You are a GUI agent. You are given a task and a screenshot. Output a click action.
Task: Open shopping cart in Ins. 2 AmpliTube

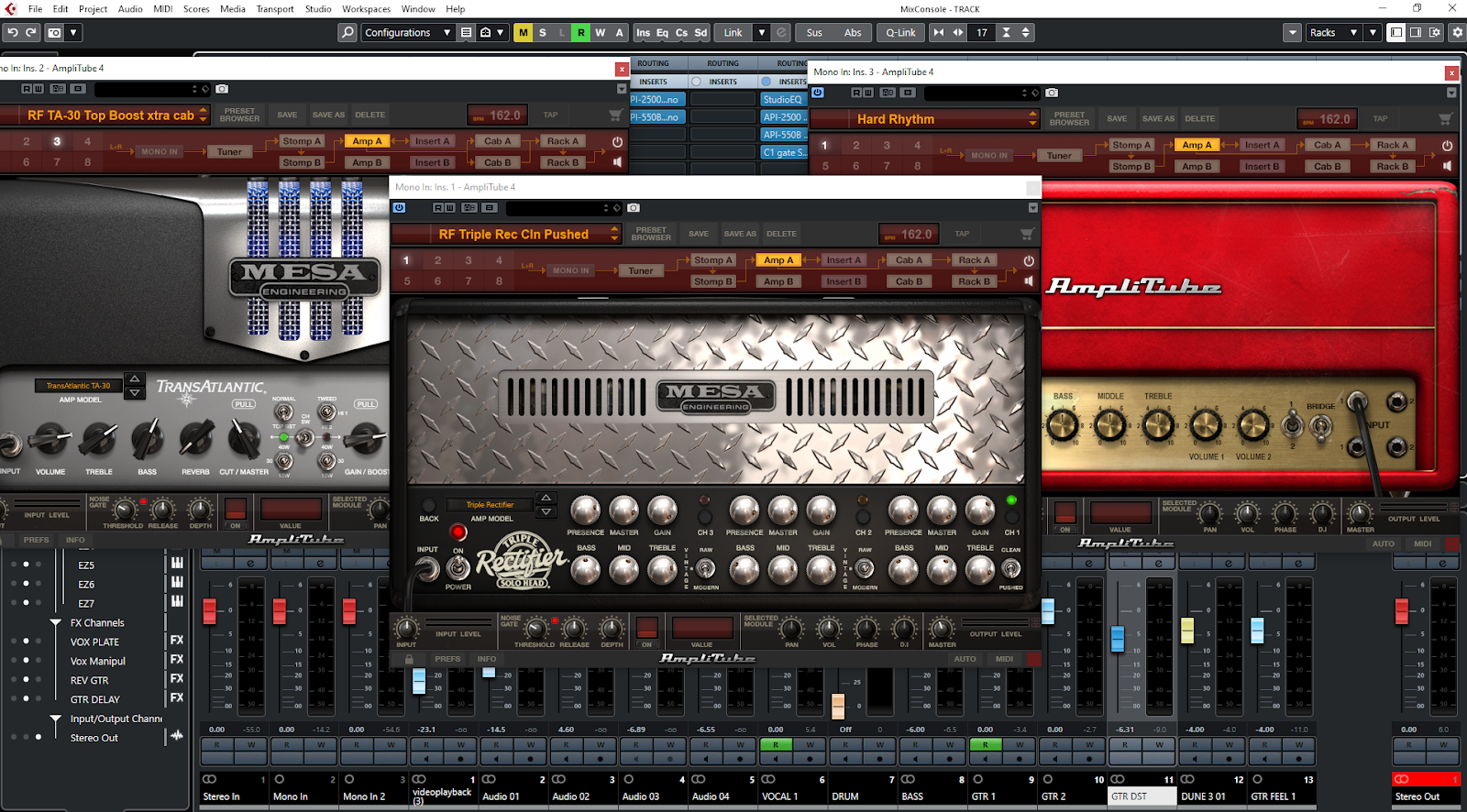pyautogui.click(x=615, y=115)
